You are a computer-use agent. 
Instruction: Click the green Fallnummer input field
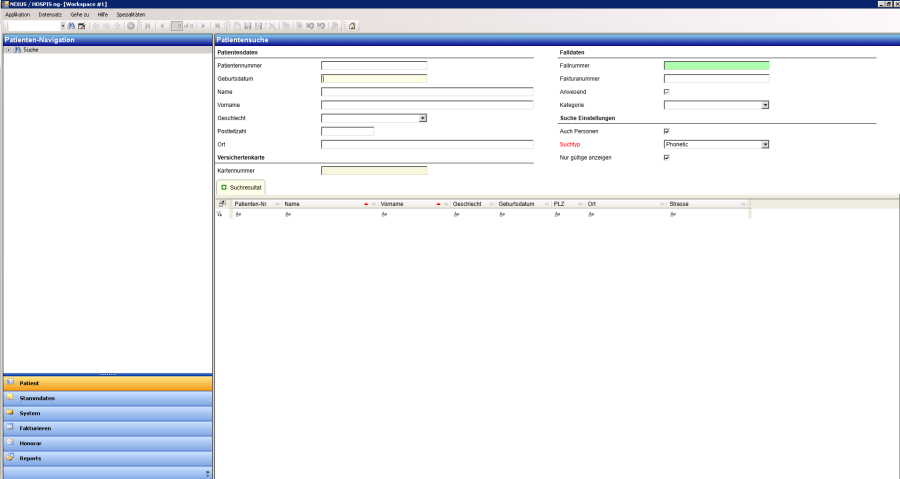click(x=716, y=65)
